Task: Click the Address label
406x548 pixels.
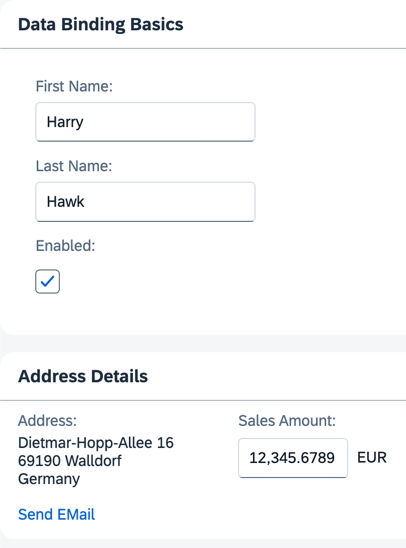Action: [x=47, y=420]
